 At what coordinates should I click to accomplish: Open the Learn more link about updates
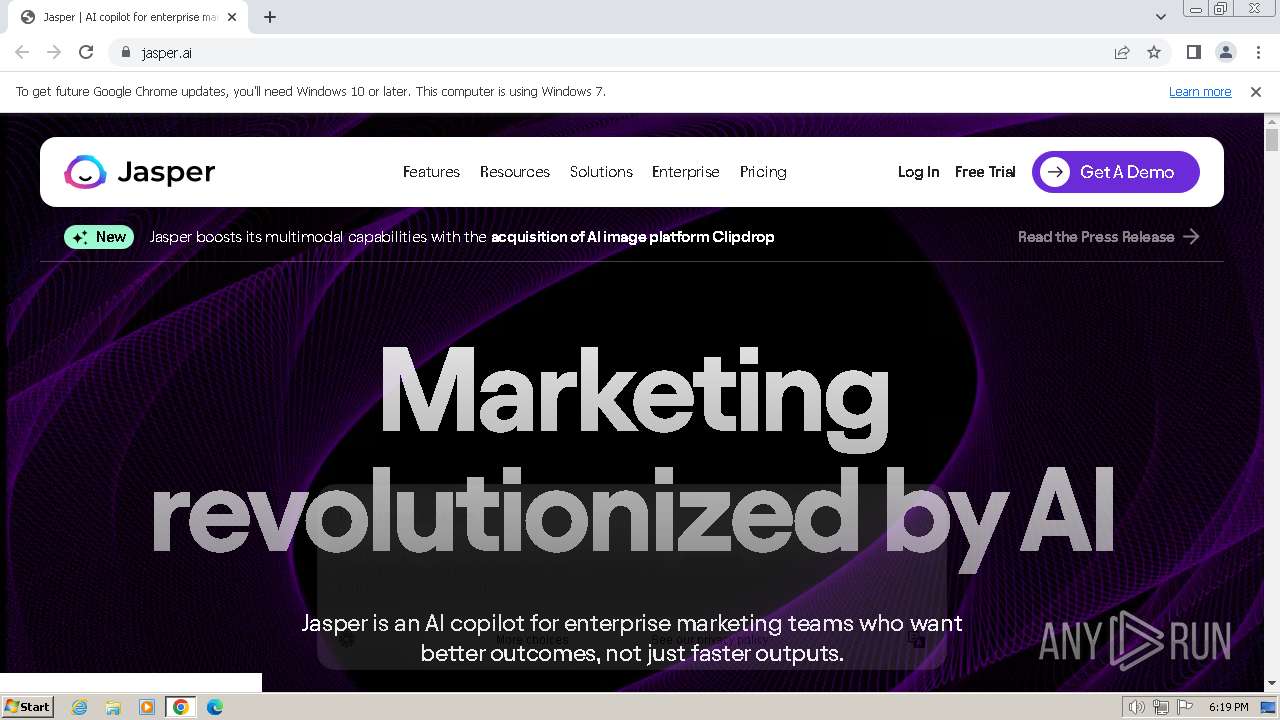tap(1200, 92)
